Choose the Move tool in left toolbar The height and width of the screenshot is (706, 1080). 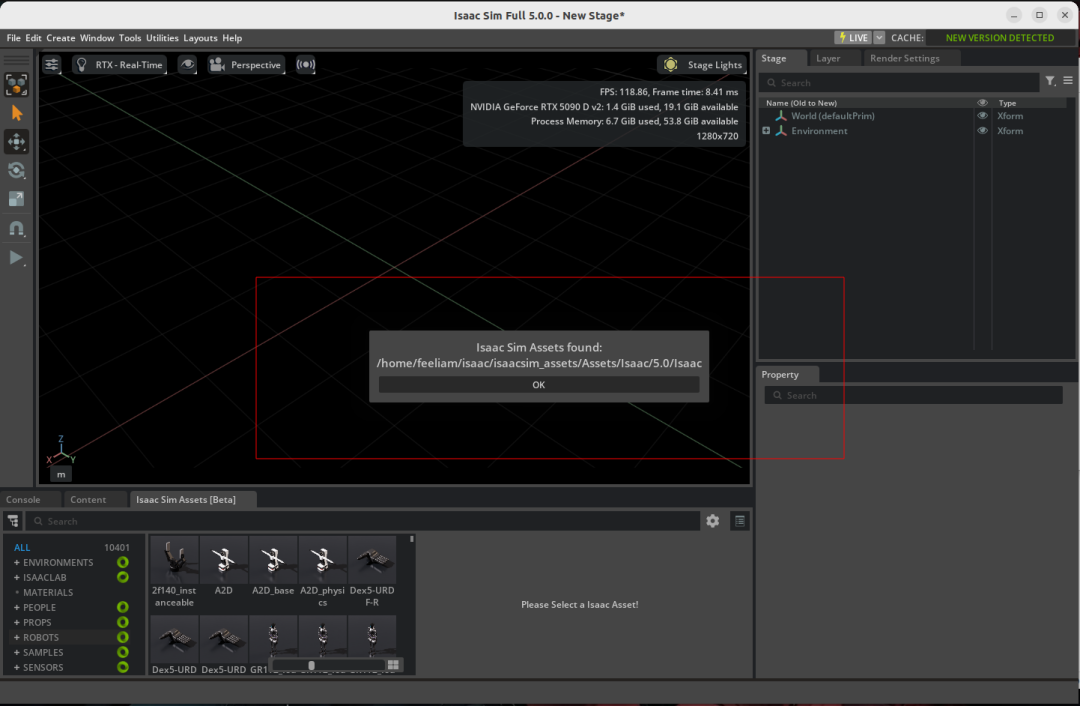coord(16,142)
